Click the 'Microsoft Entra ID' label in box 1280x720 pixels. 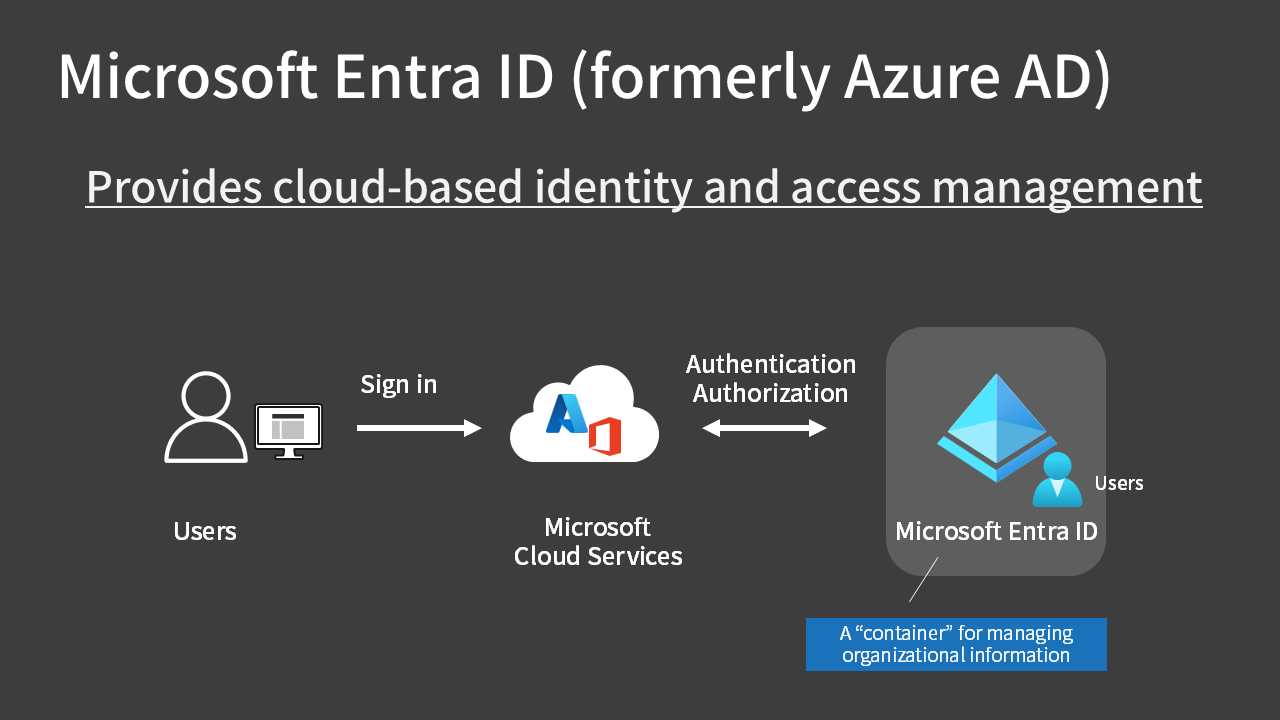coord(996,531)
